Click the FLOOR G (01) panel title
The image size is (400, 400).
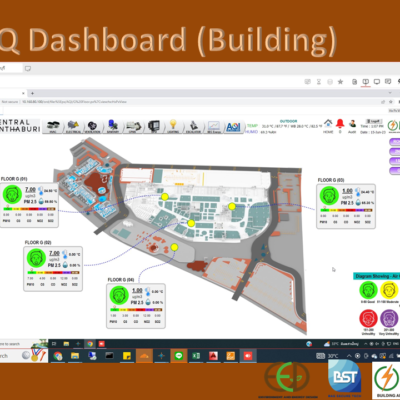14,179
